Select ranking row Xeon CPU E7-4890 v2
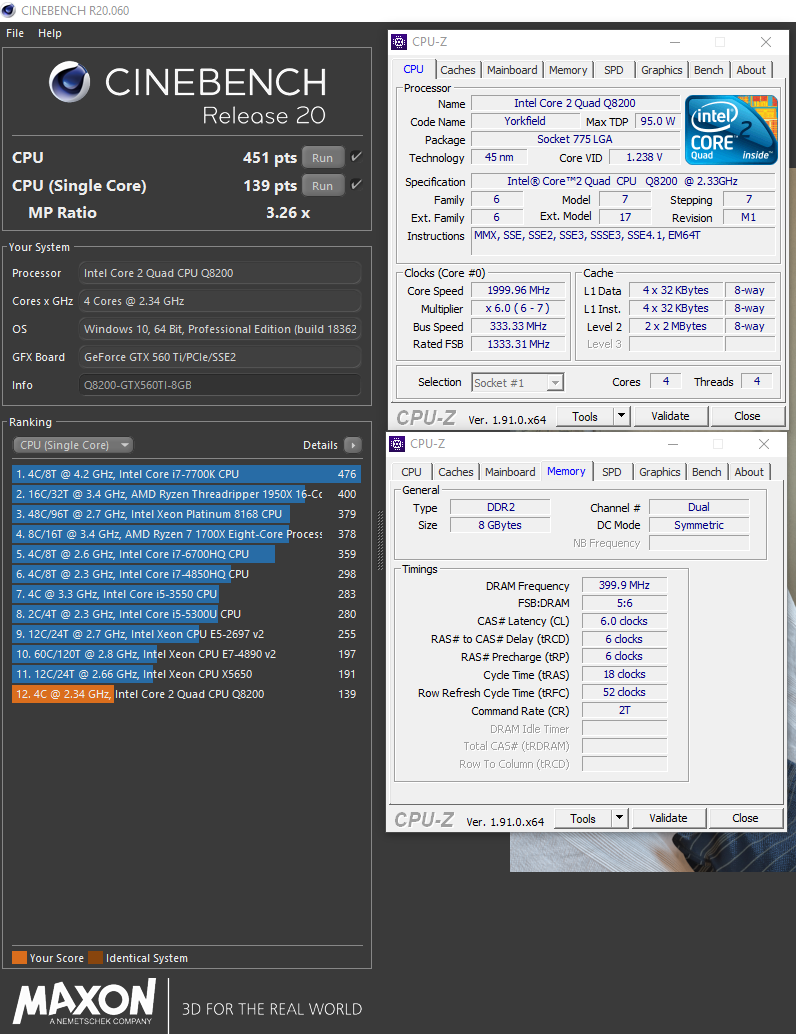The image size is (796, 1034). tap(186, 654)
